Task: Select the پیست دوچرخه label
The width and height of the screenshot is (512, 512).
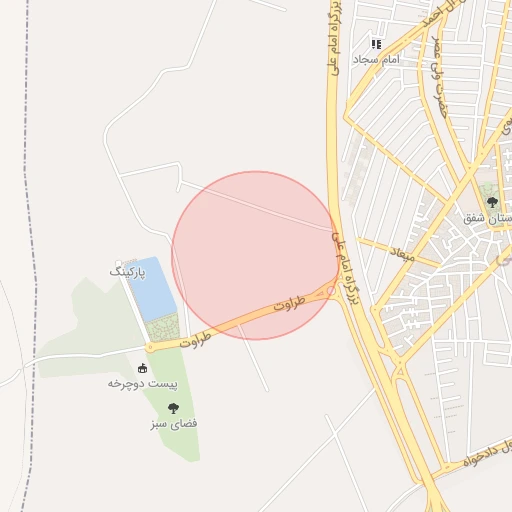Action: [143, 384]
